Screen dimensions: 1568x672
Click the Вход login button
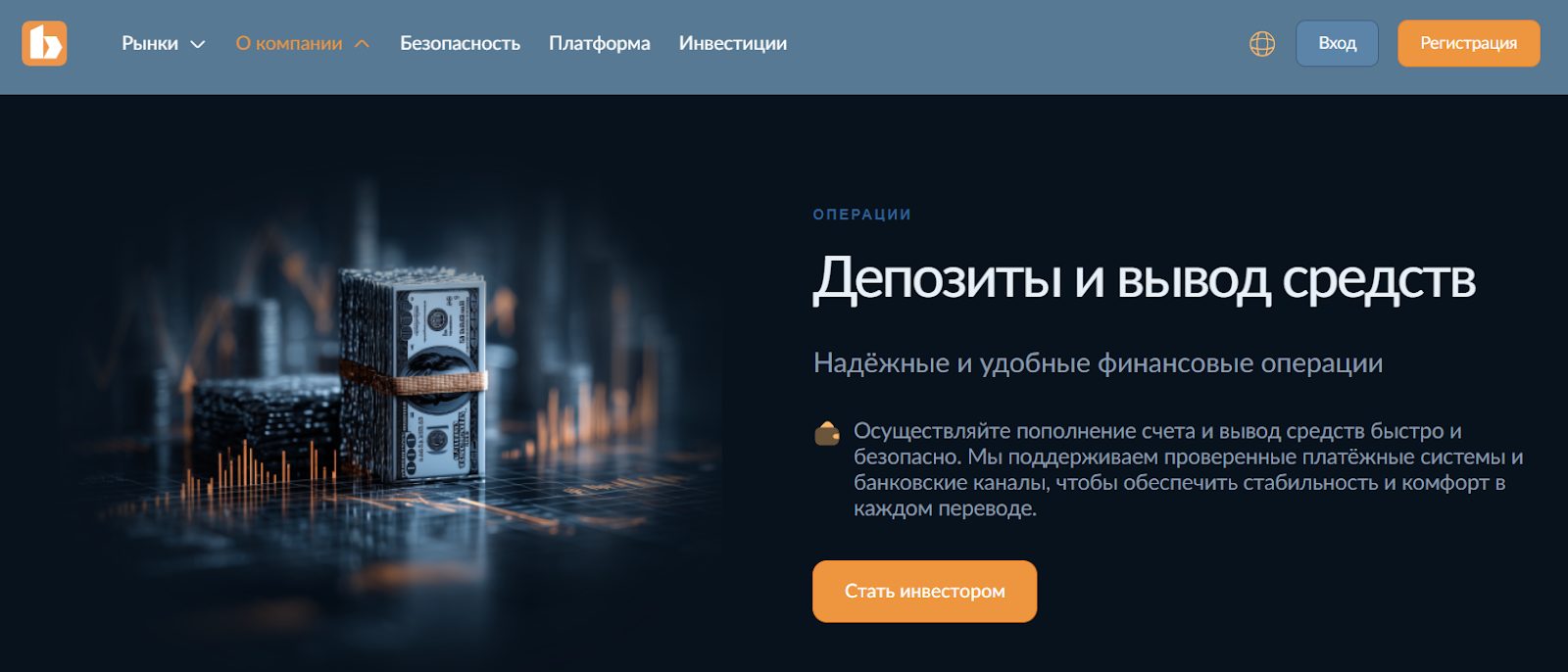click(x=1337, y=43)
